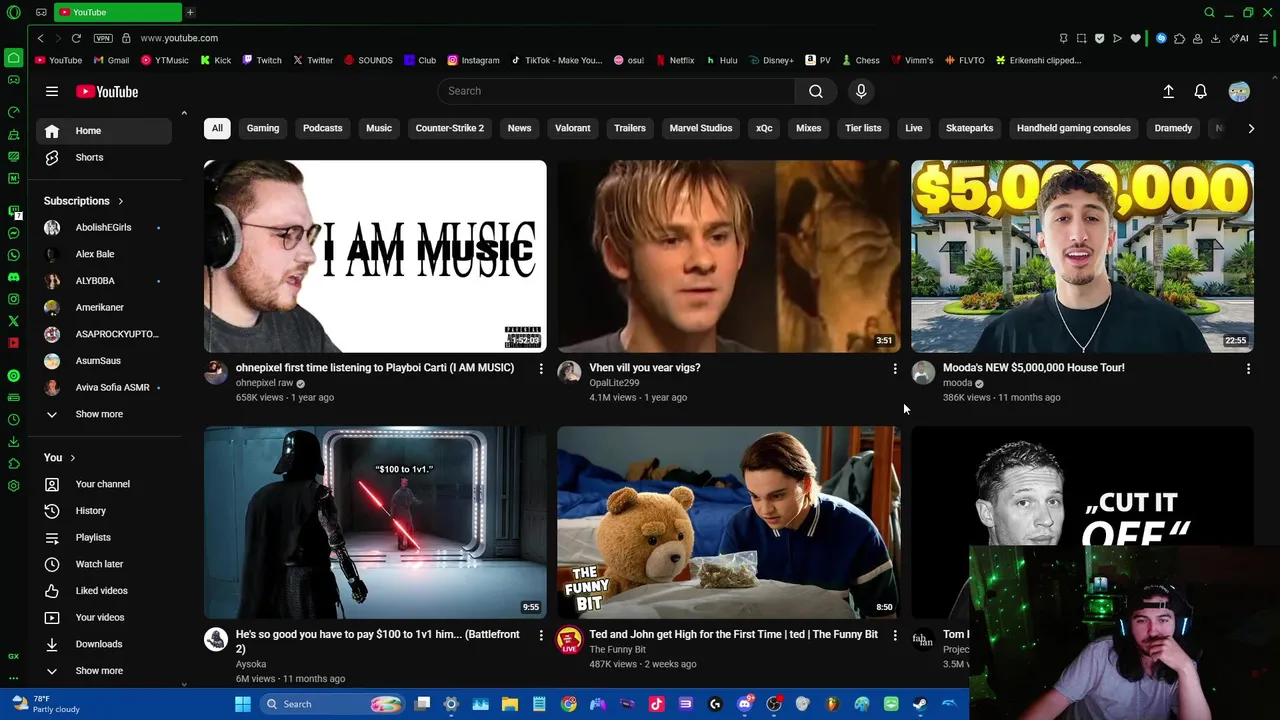
Task: Open the Netflix bookmark
Action: [675, 60]
